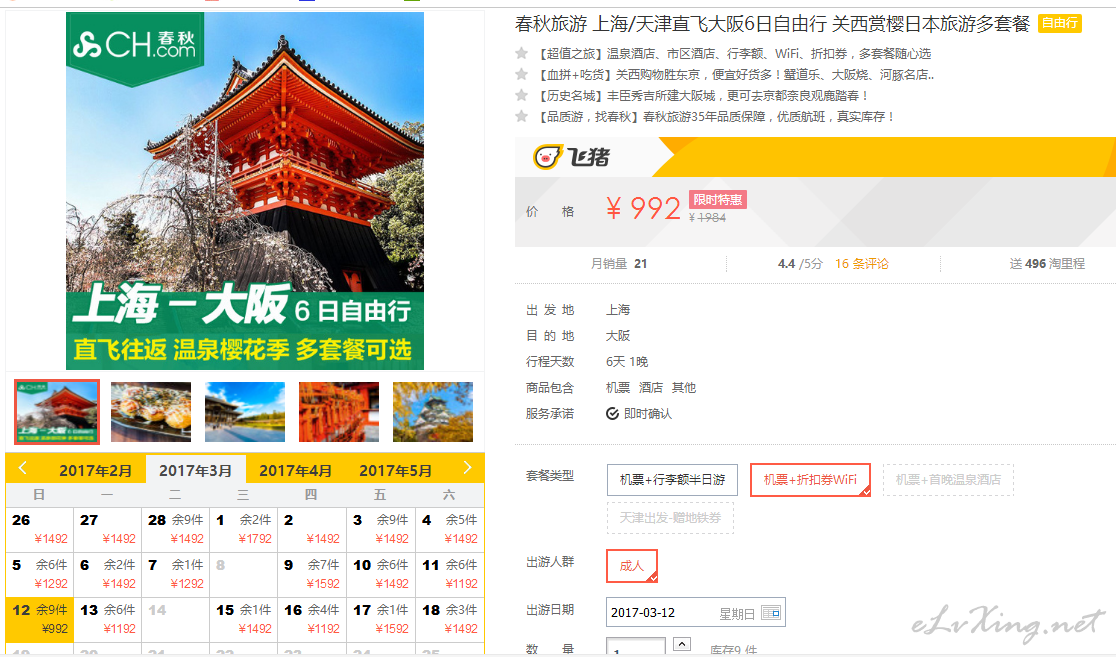
Task: Click the 自由行 tag next to title
Action: click(x=1060, y=23)
